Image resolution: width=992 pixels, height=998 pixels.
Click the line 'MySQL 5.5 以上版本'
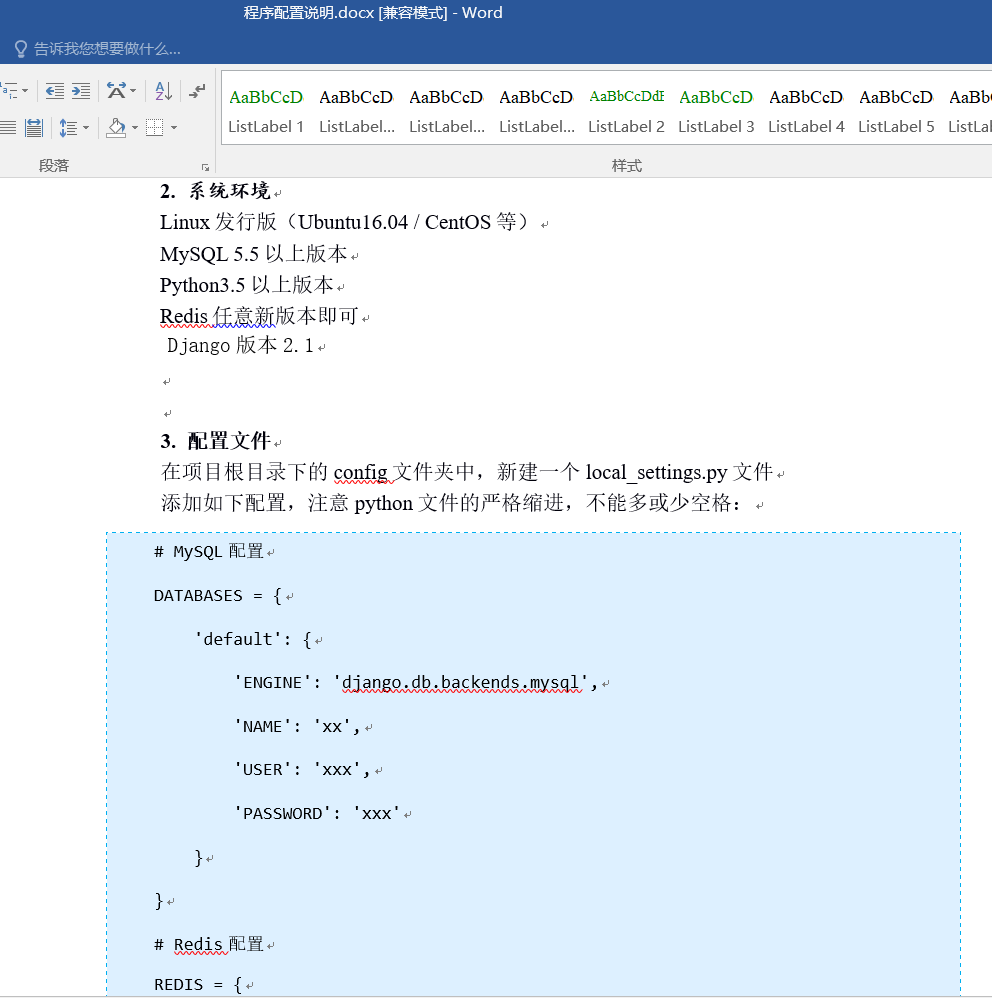tap(253, 254)
